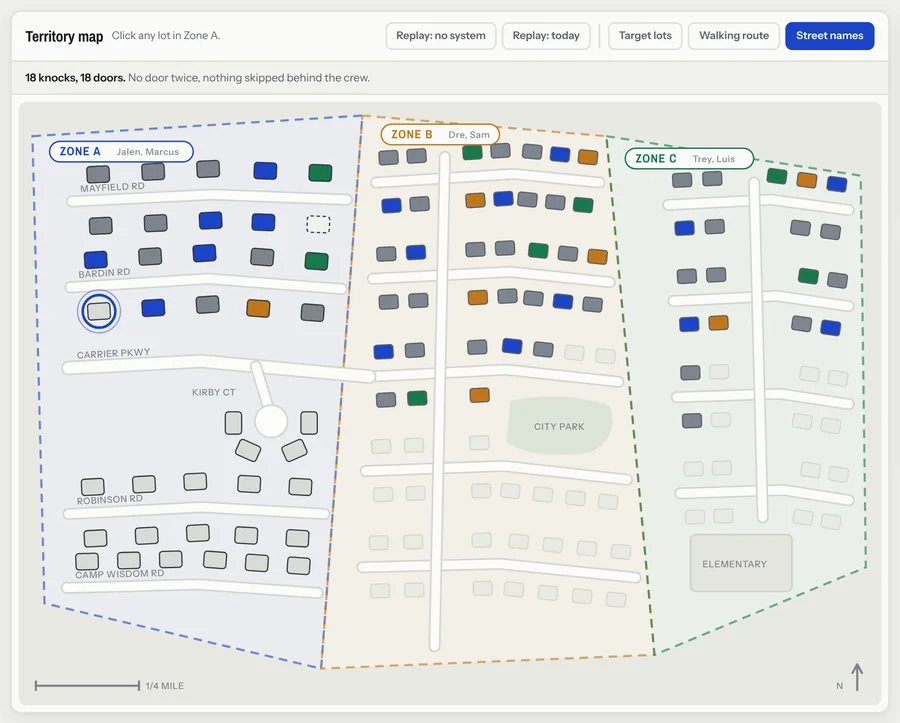Click the north arrow compass indicator
The width and height of the screenshot is (900, 723).
click(x=857, y=677)
